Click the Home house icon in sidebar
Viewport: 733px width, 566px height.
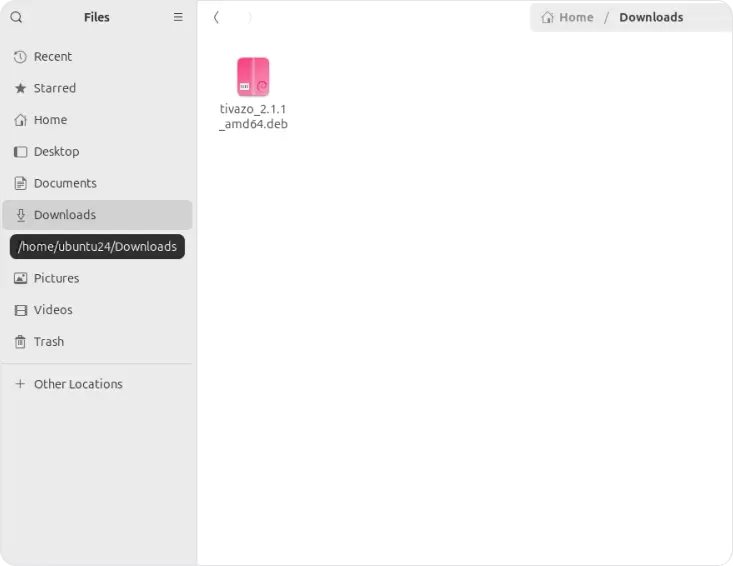pyautogui.click(x=20, y=120)
